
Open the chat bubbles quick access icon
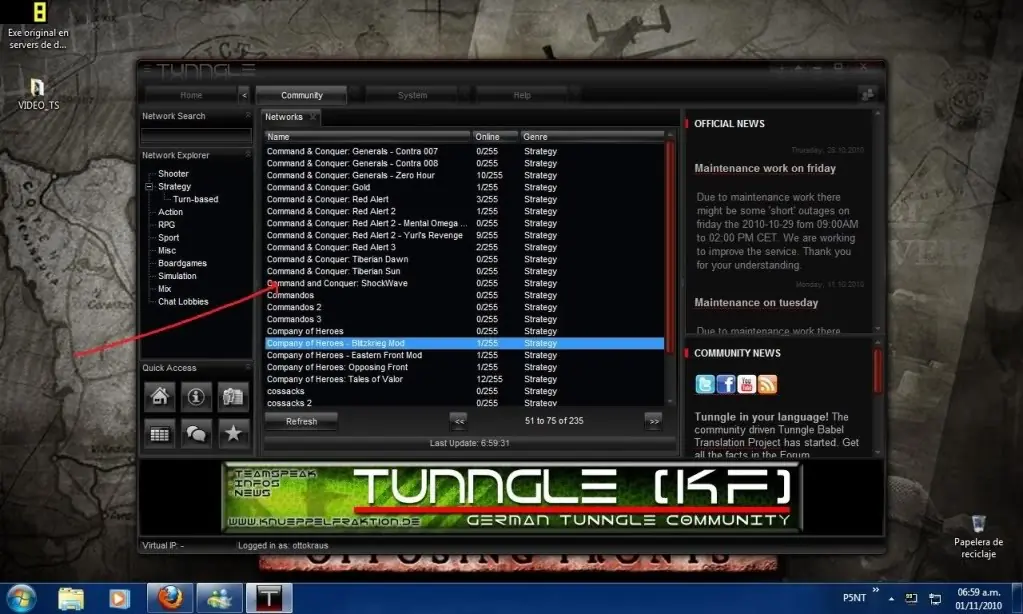point(196,434)
